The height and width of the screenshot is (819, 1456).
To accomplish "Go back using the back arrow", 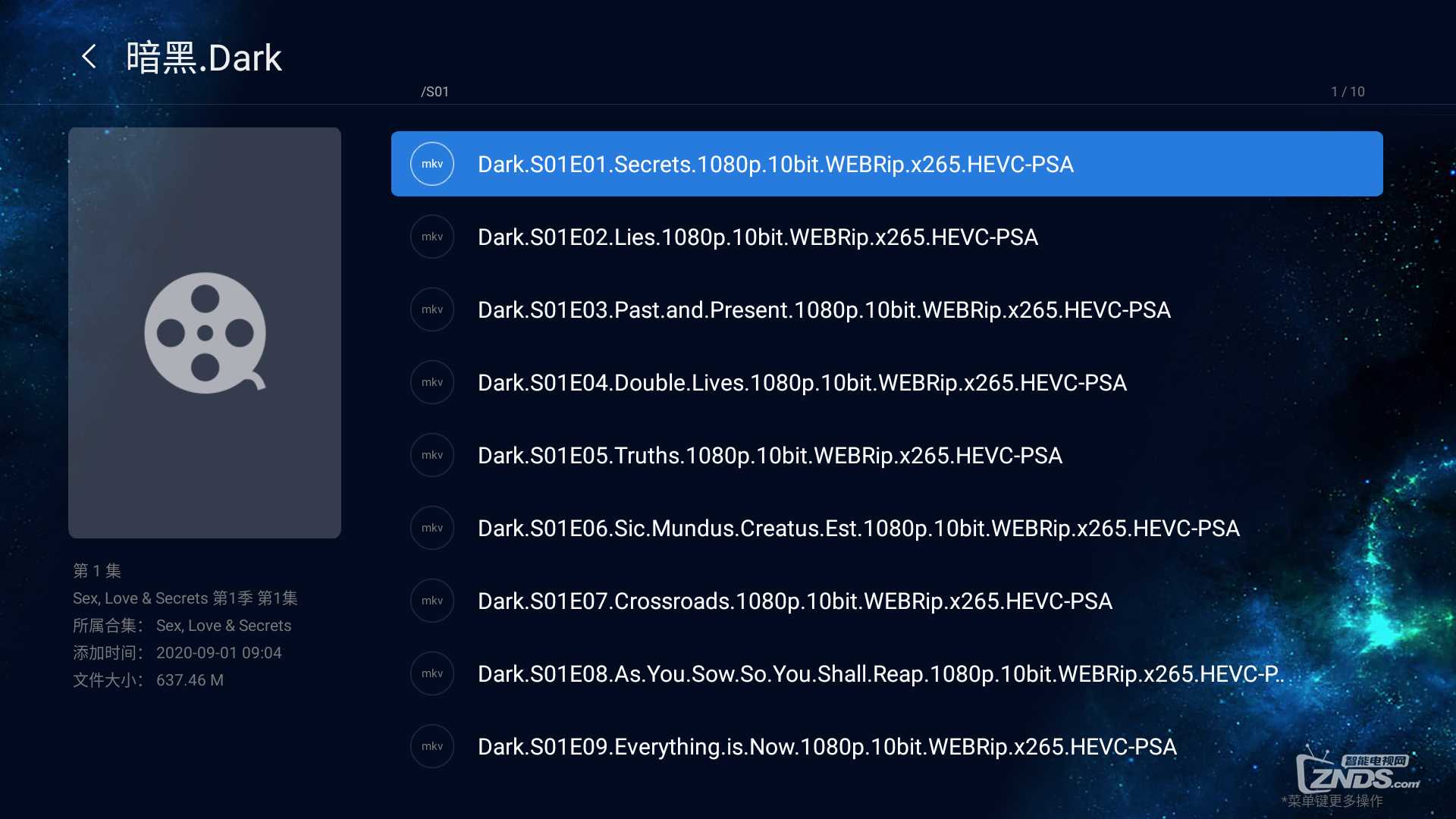I will (89, 57).
